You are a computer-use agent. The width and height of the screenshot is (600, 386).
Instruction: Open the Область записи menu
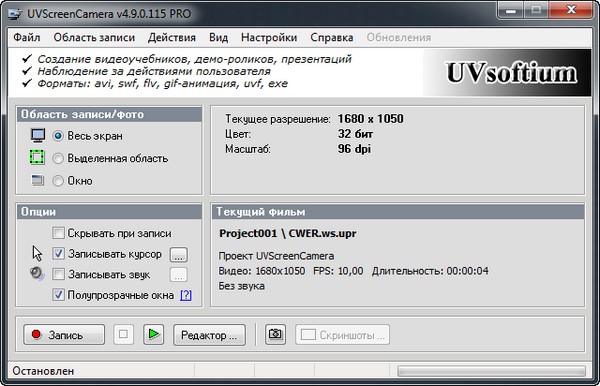[x=94, y=37]
